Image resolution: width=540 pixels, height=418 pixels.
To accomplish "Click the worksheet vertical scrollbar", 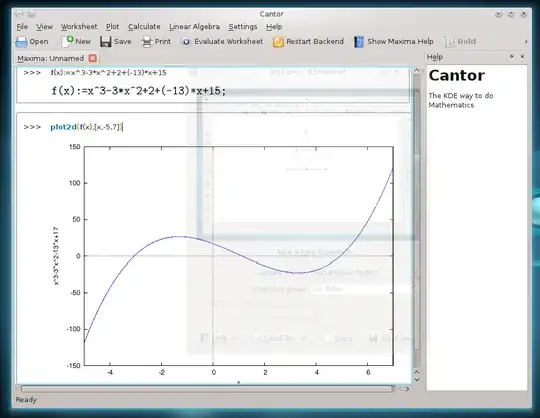I will tap(417, 220).
